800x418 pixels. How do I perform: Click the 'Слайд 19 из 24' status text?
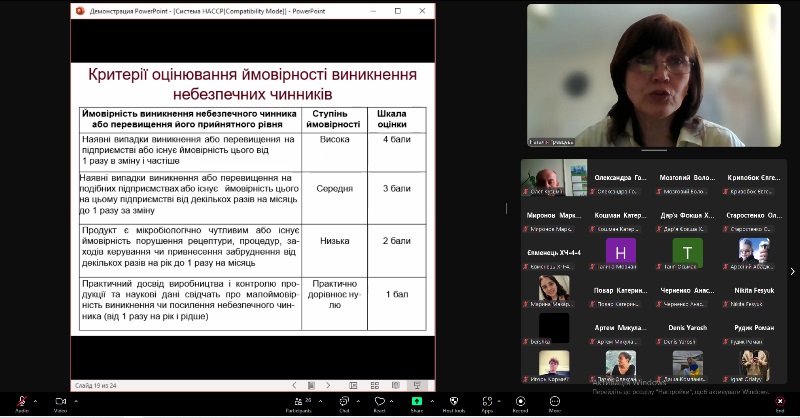click(96, 385)
